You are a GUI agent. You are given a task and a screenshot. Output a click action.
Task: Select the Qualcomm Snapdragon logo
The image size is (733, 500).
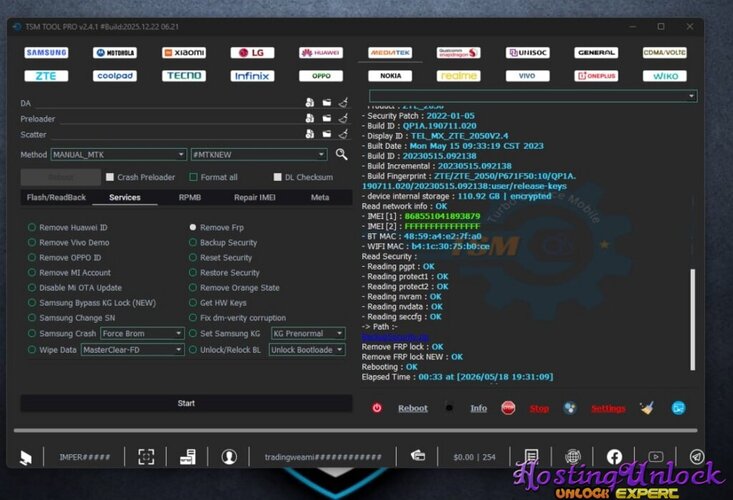tap(459, 53)
